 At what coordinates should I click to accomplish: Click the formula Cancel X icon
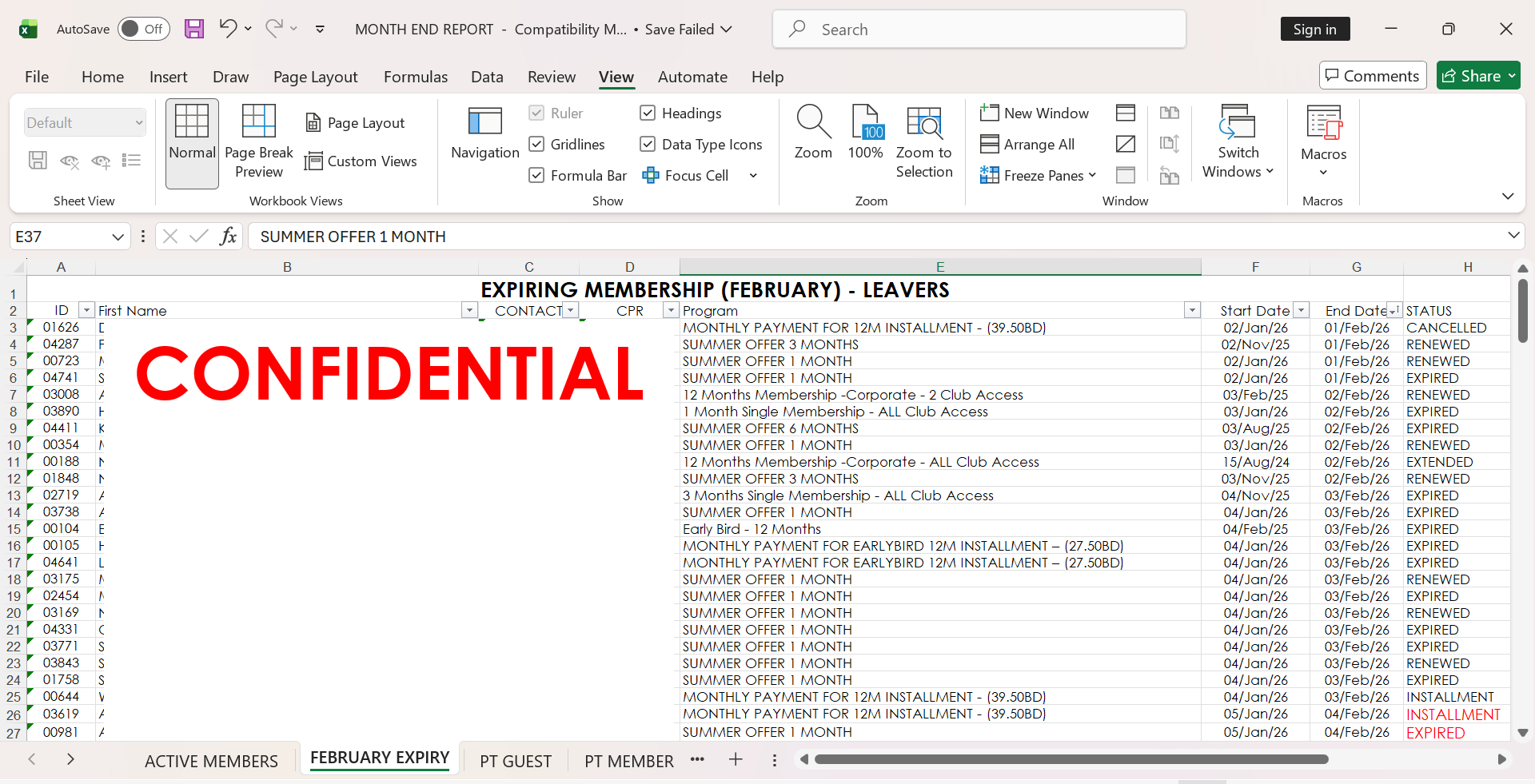coord(169,236)
